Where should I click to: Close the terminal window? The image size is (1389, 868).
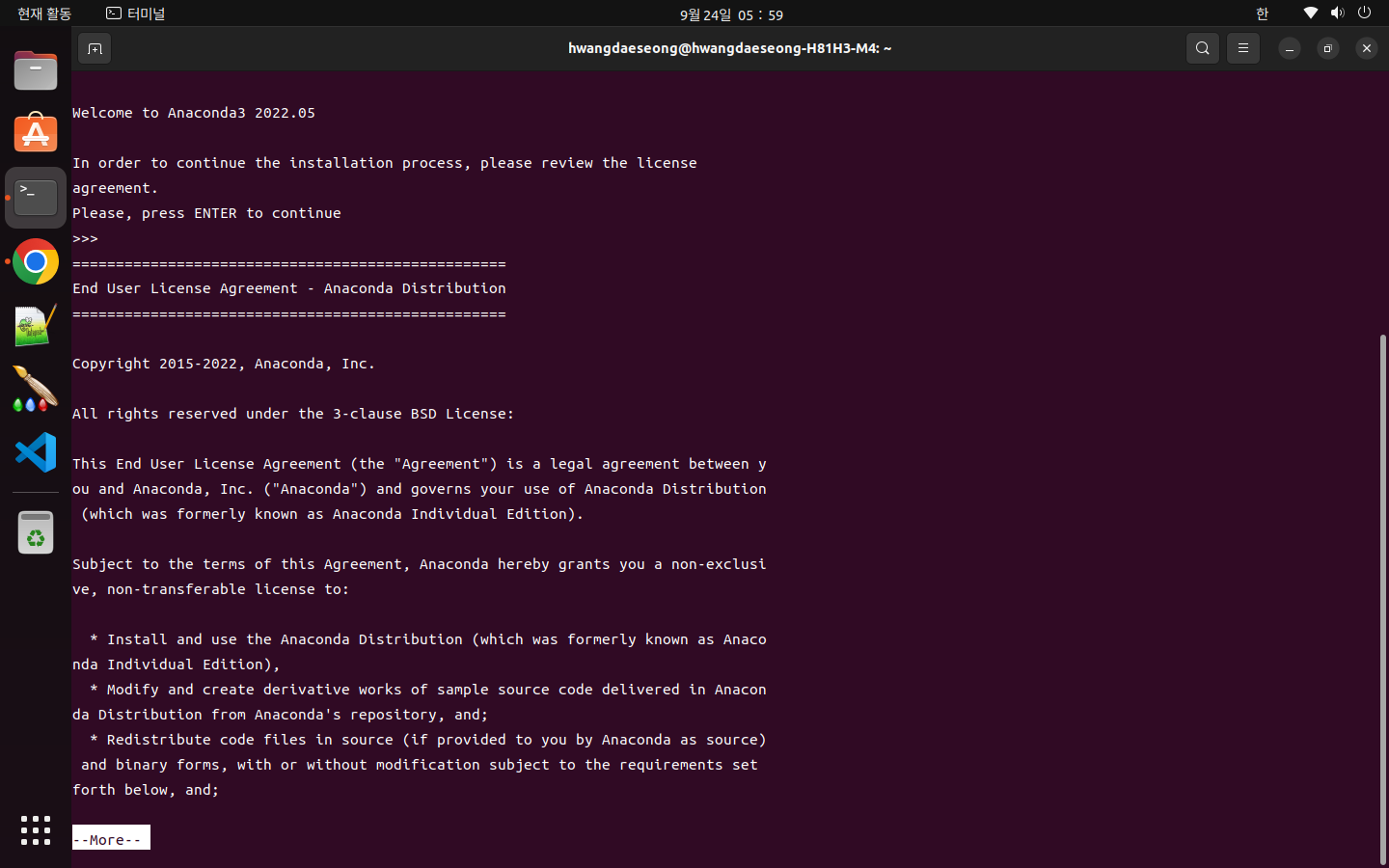pos(1367,48)
